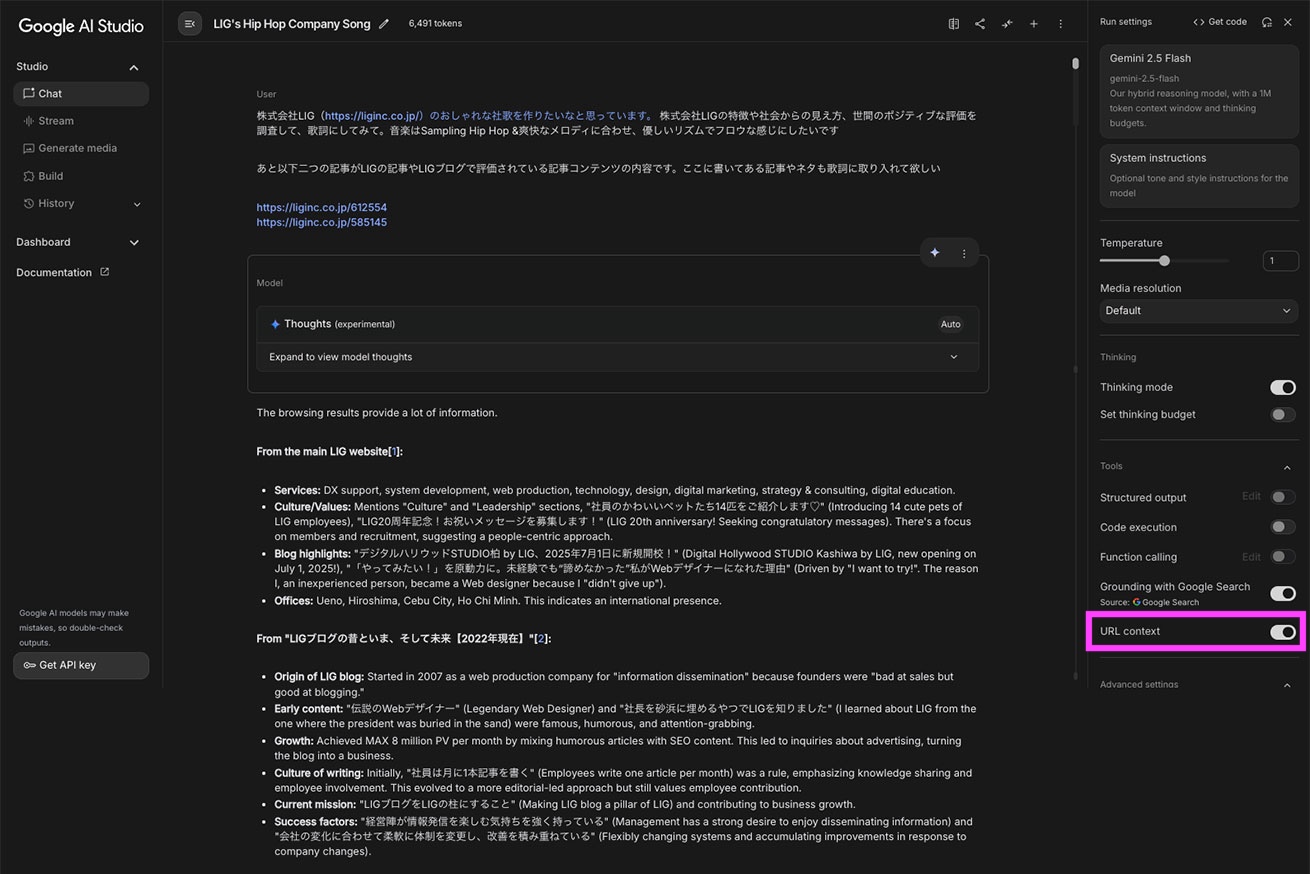Click the Get API key button
This screenshot has height=874, width=1310.
[81, 665]
